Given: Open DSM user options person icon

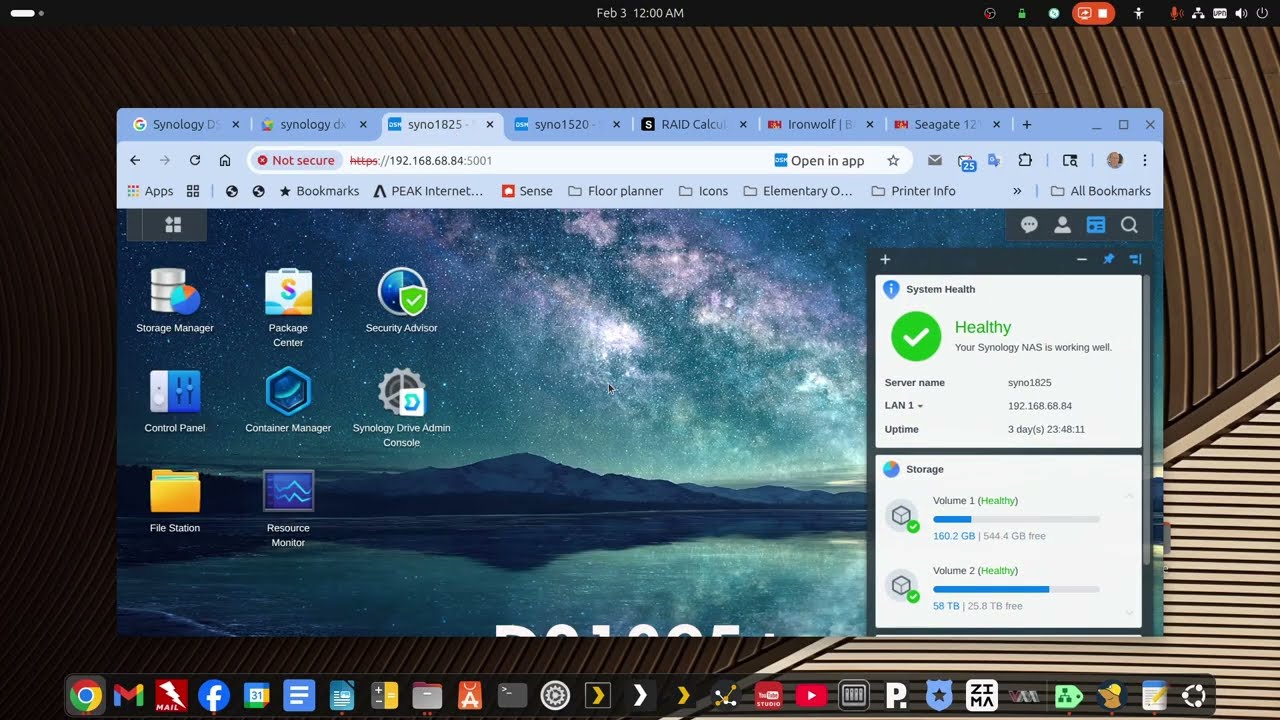Looking at the screenshot, I should click(x=1062, y=225).
